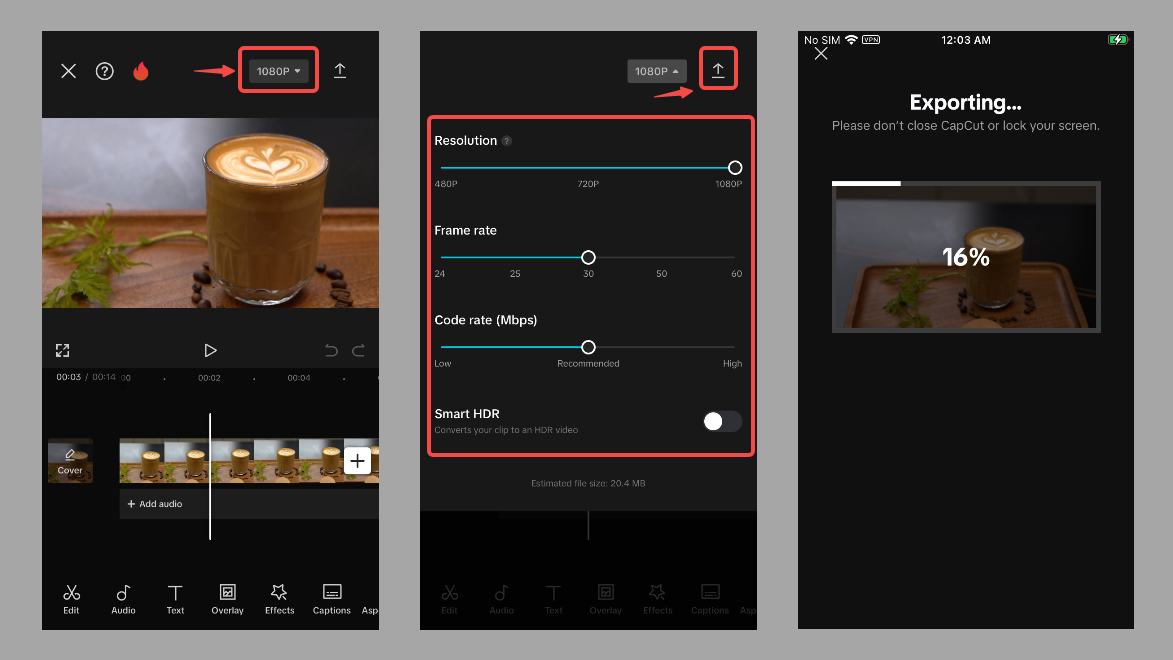Tap the fullscreen expand icon

coord(63,350)
